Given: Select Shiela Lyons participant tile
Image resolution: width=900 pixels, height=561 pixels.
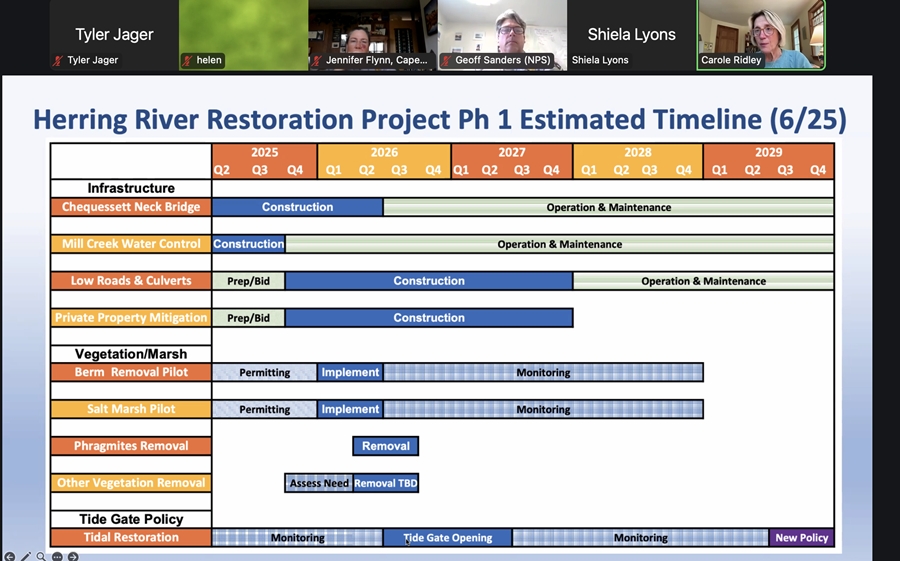Looking at the screenshot, I should pos(631,35).
